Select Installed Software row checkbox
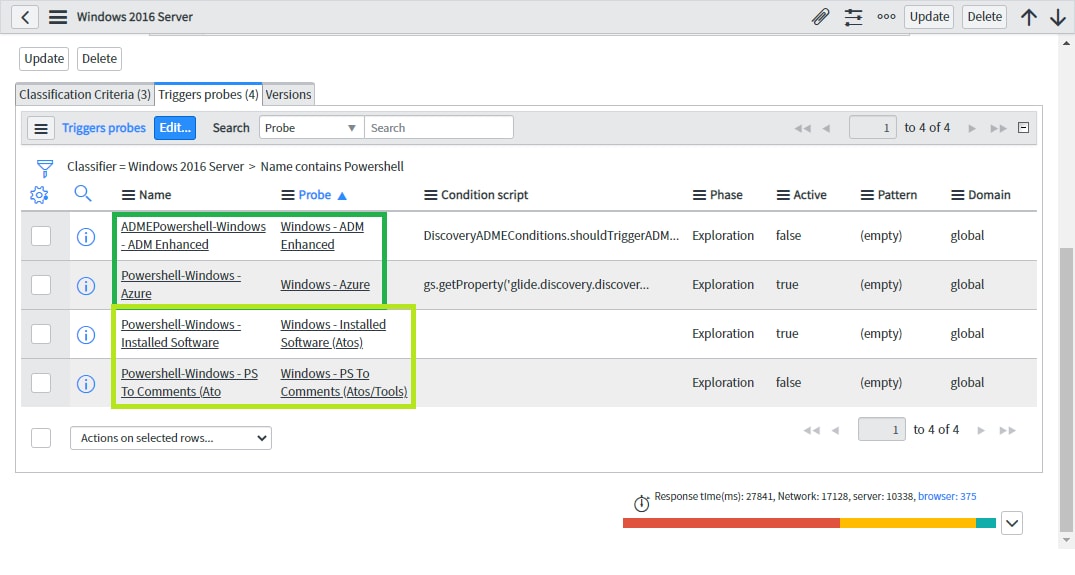Screen dimensions: 1075x575 pyautogui.click(x=41, y=334)
